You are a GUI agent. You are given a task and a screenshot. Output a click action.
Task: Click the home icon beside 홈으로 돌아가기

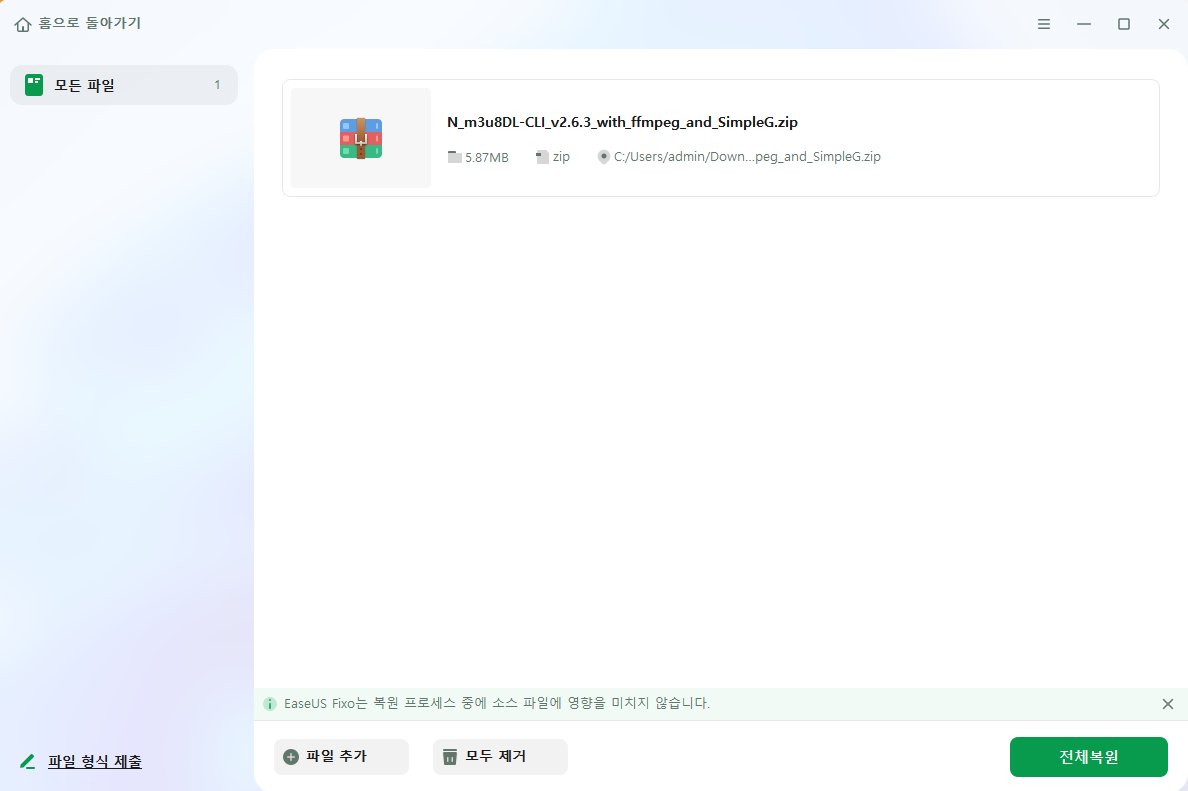pos(22,23)
